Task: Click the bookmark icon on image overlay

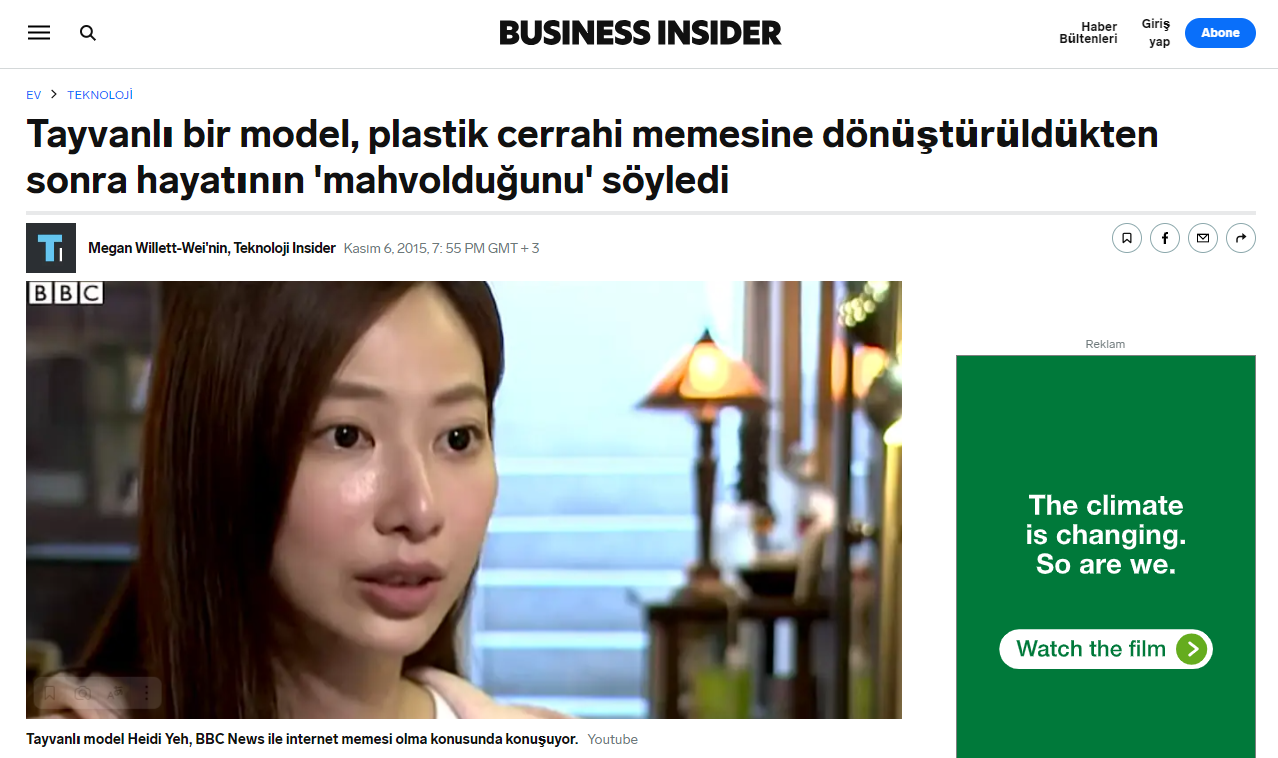Action: pos(49,693)
